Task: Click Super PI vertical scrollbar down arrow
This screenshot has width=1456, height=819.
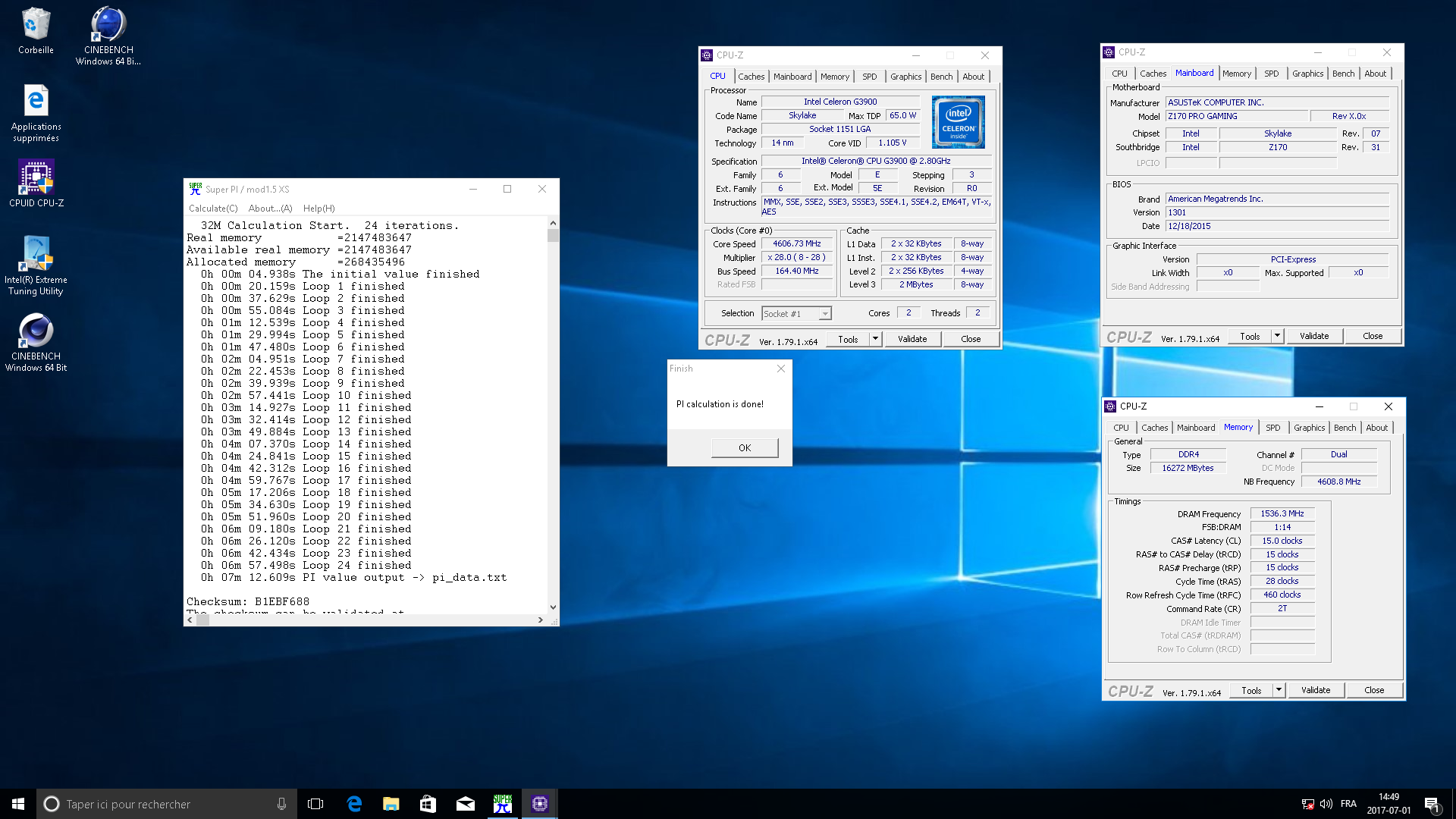Action: click(x=553, y=607)
